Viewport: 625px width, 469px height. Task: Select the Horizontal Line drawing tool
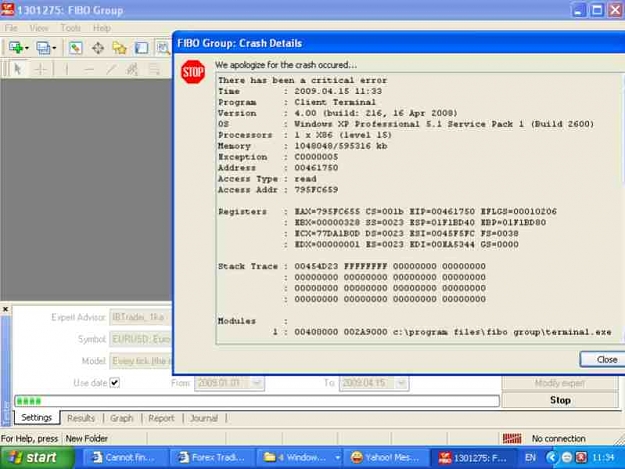[x=89, y=69]
